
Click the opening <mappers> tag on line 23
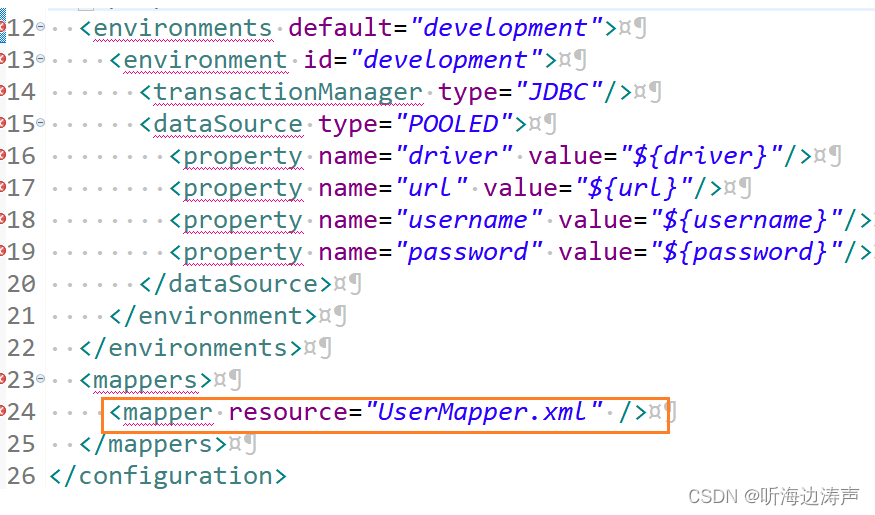pos(146,381)
